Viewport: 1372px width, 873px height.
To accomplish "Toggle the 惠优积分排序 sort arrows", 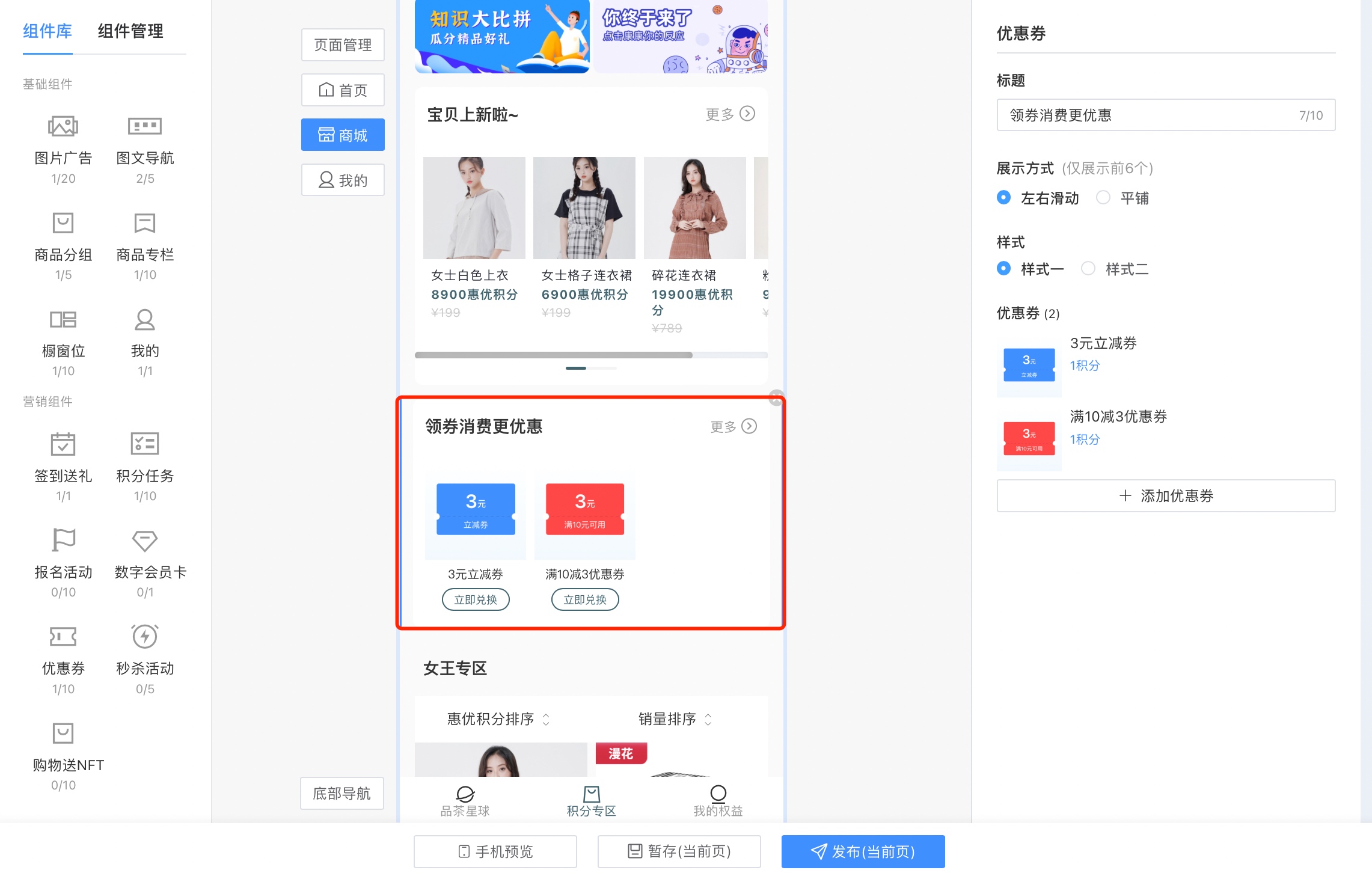I will pyautogui.click(x=546, y=719).
